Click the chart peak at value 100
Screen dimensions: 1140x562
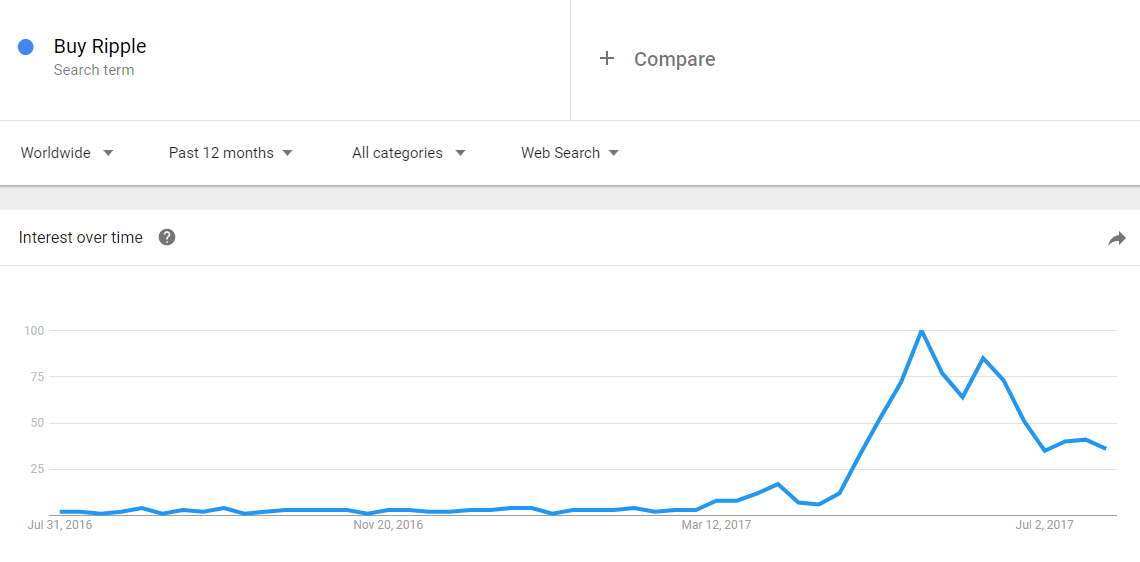coord(921,332)
